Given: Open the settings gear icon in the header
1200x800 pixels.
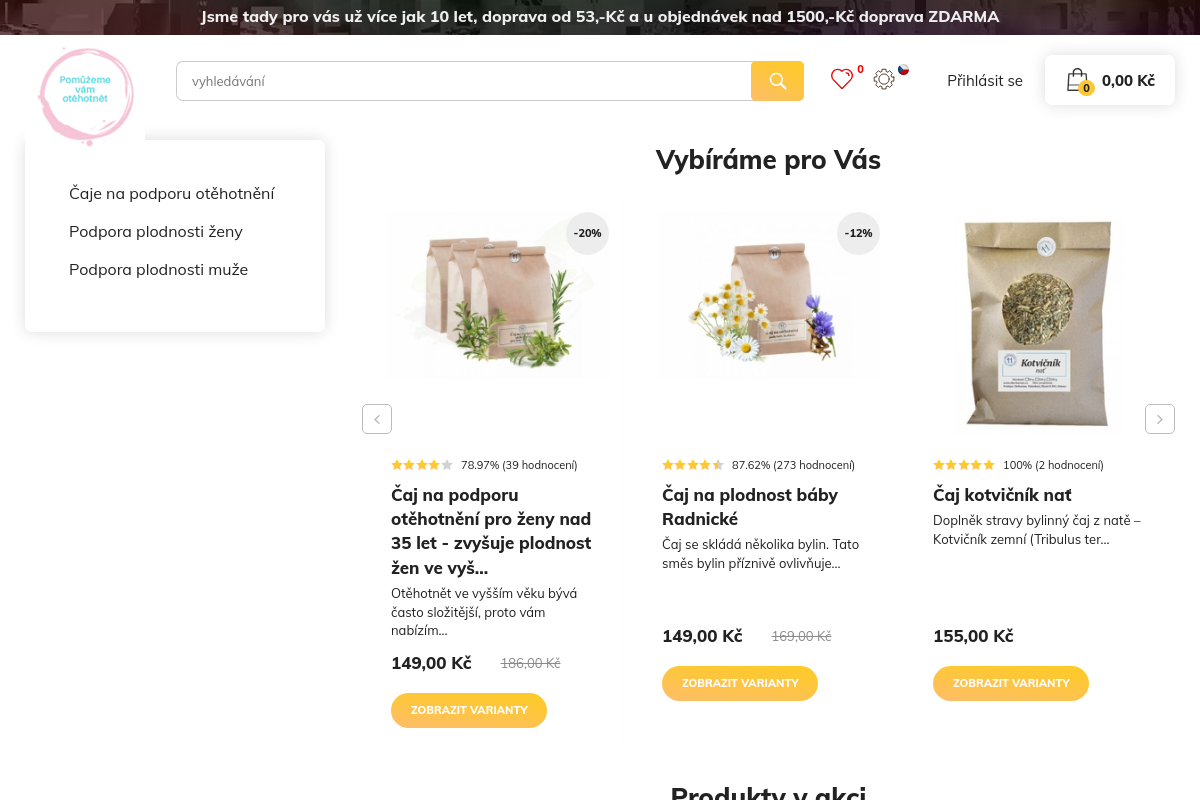Looking at the screenshot, I should click(883, 79).
